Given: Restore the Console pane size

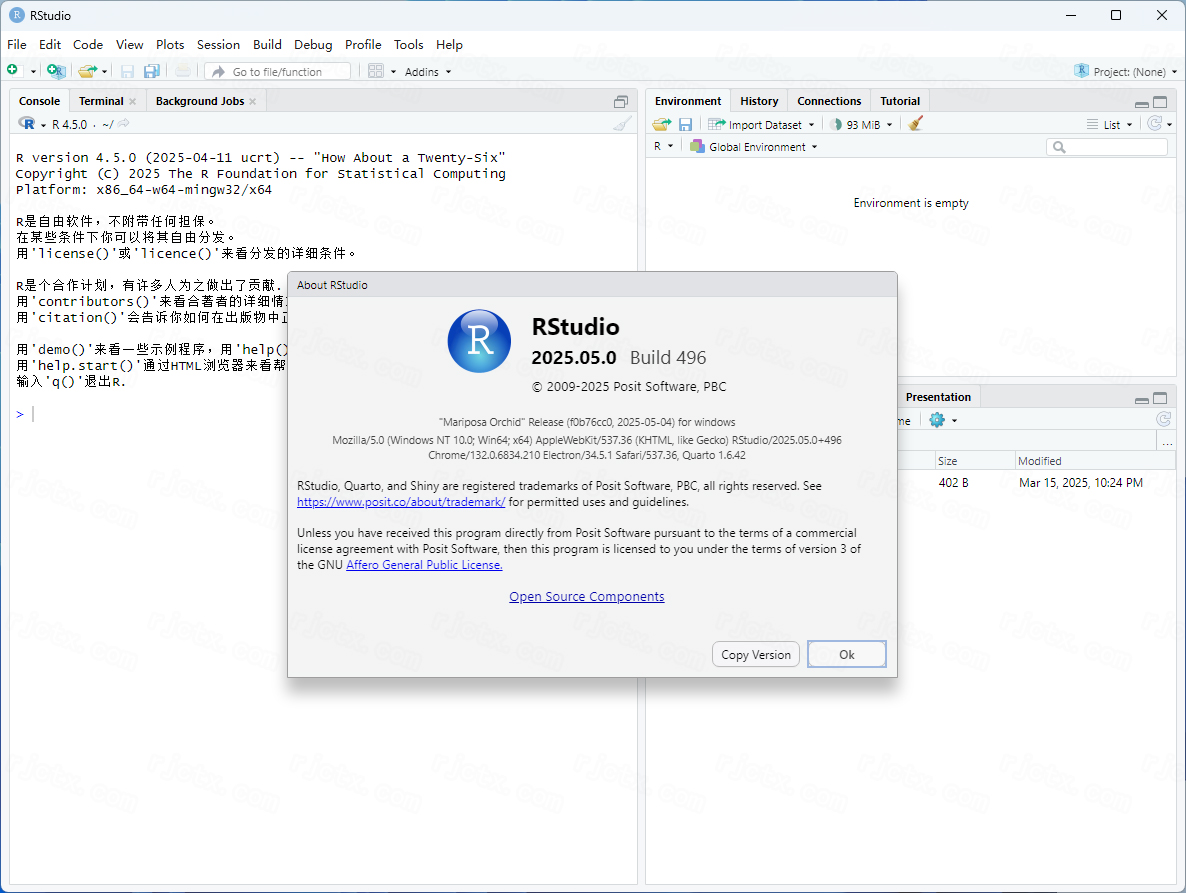Looking at the screenshot, I should (x=621, y=101).
